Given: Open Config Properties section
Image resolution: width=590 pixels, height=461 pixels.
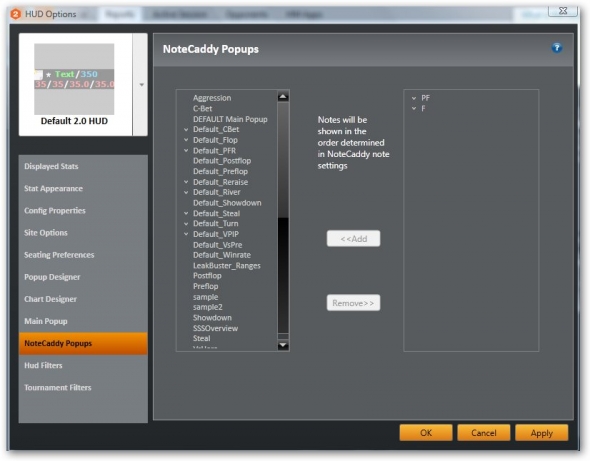Looking at the screenshot, I should 83,211.
